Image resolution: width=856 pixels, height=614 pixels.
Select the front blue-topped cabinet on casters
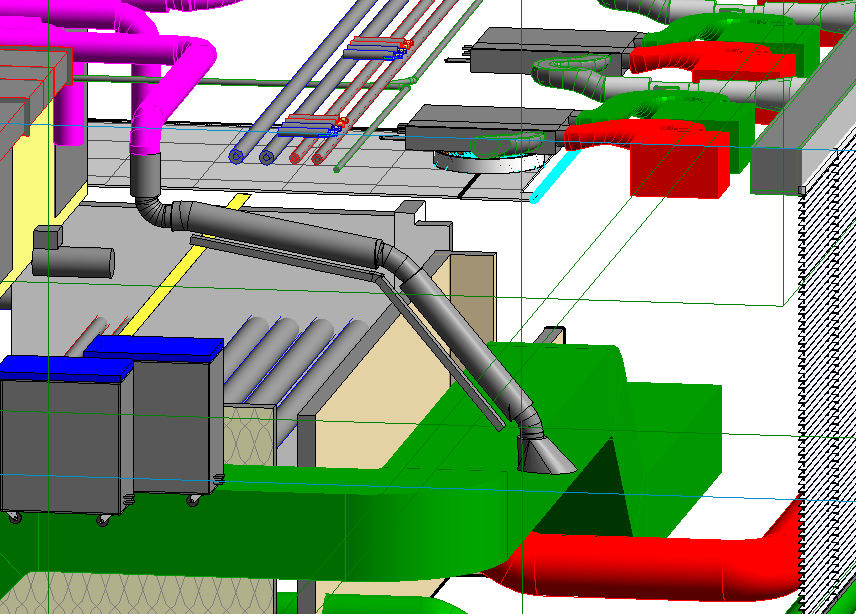[x=66, y=439]
